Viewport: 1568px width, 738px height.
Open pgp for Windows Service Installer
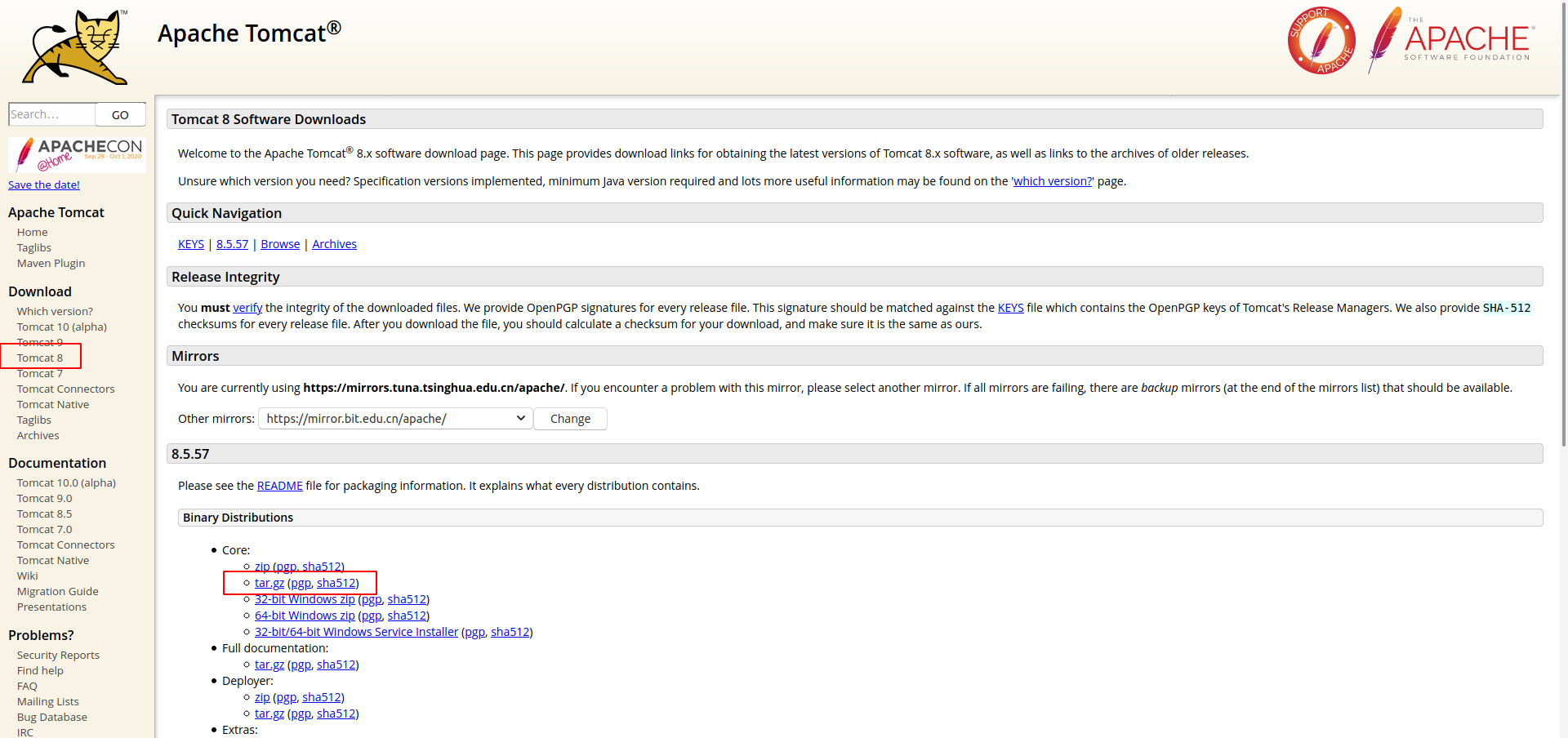coord(474,632)
